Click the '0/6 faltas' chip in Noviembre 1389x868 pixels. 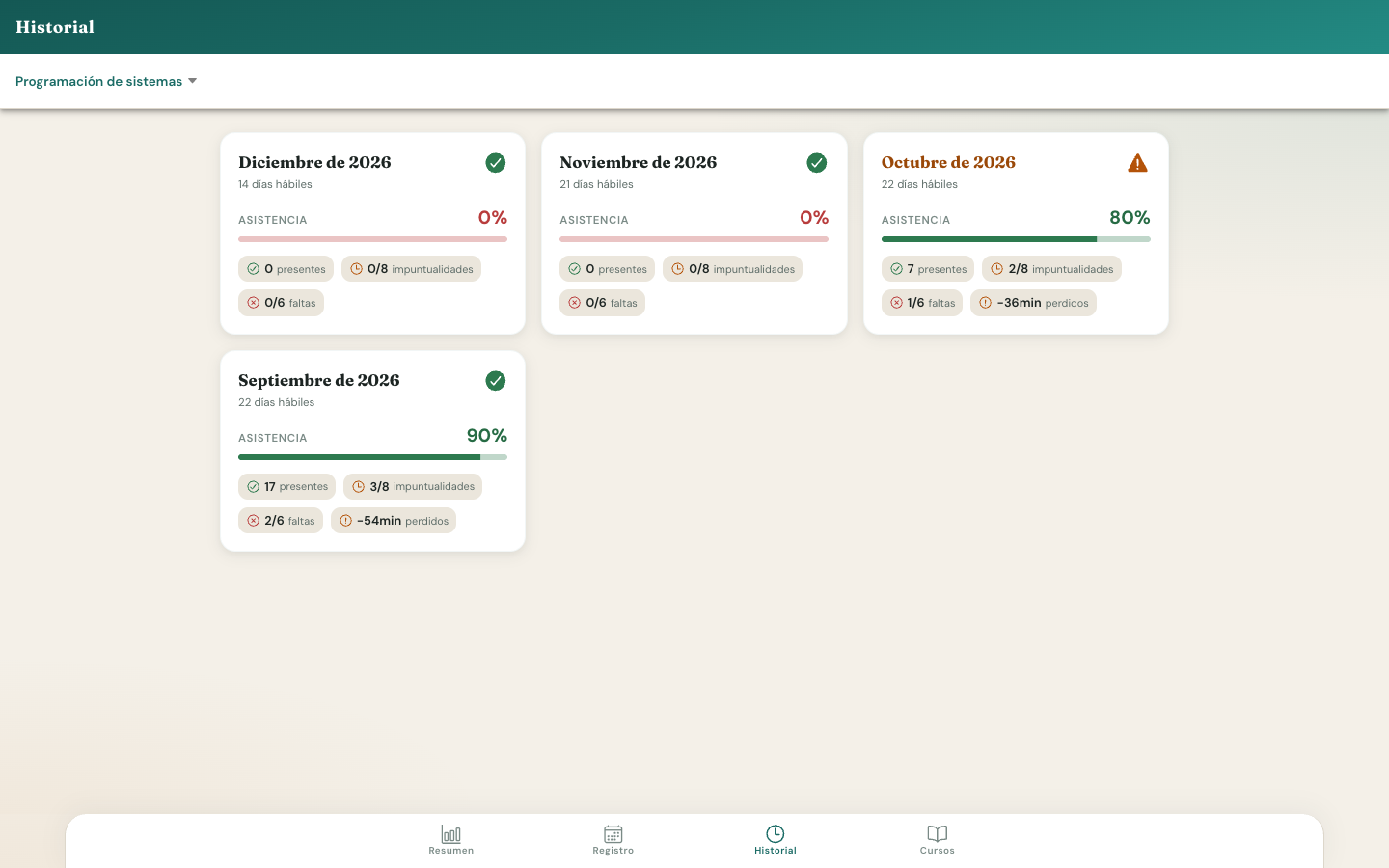pos(602,303)
